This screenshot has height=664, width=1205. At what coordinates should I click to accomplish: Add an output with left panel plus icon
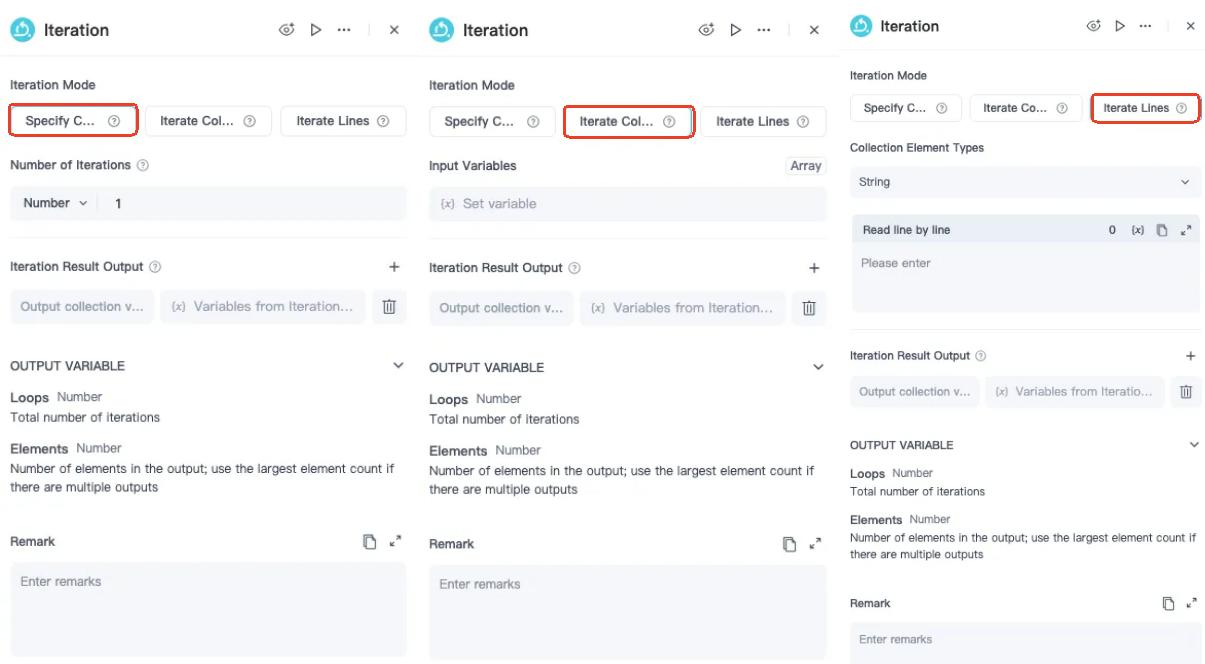click(x=394, y=267)
